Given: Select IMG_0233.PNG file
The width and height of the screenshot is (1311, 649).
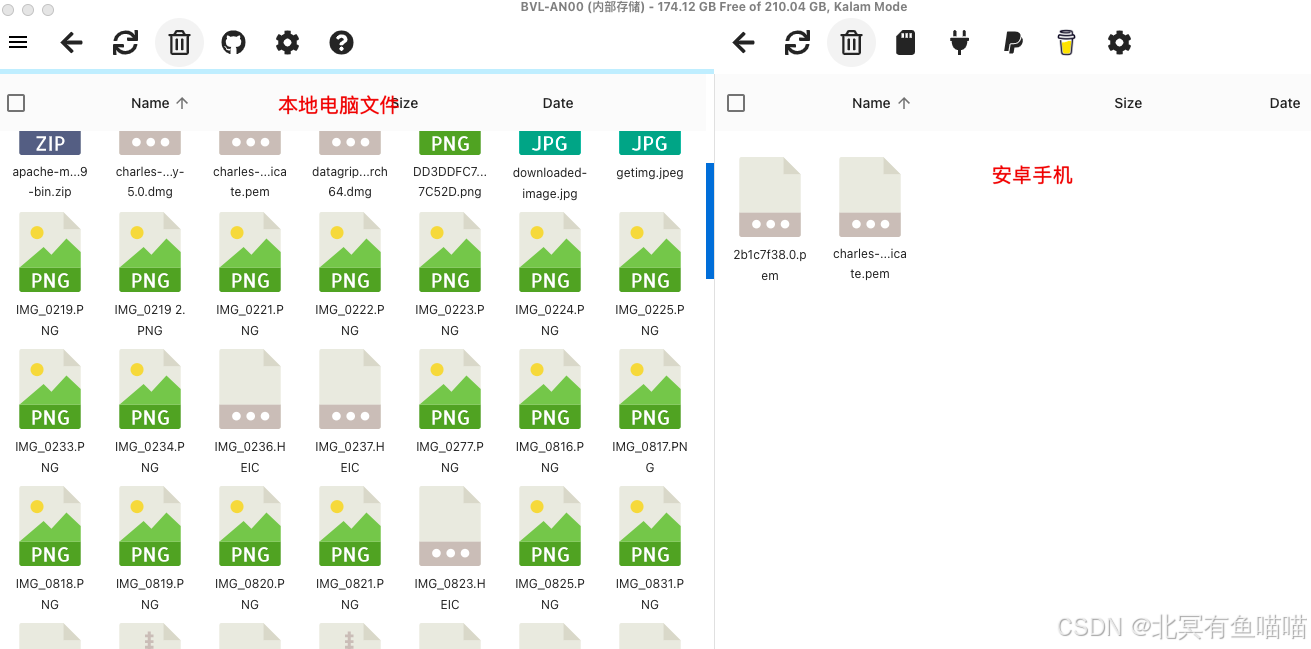Looking at the screenshot, I should click(x=50, y=390).
